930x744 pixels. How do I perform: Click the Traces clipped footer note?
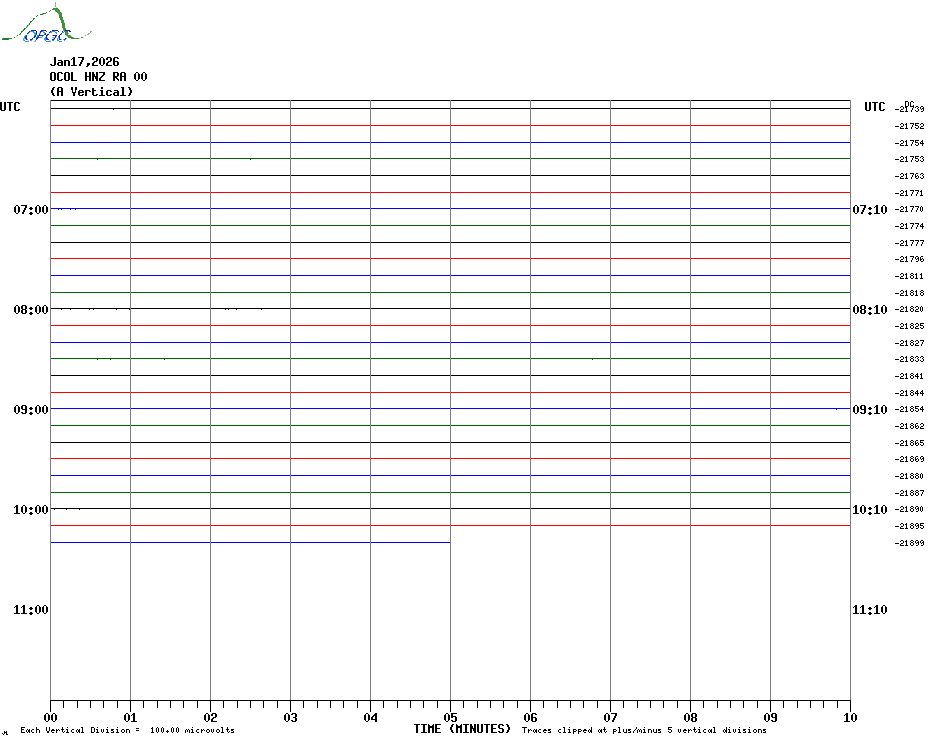(x=644, y=731)
